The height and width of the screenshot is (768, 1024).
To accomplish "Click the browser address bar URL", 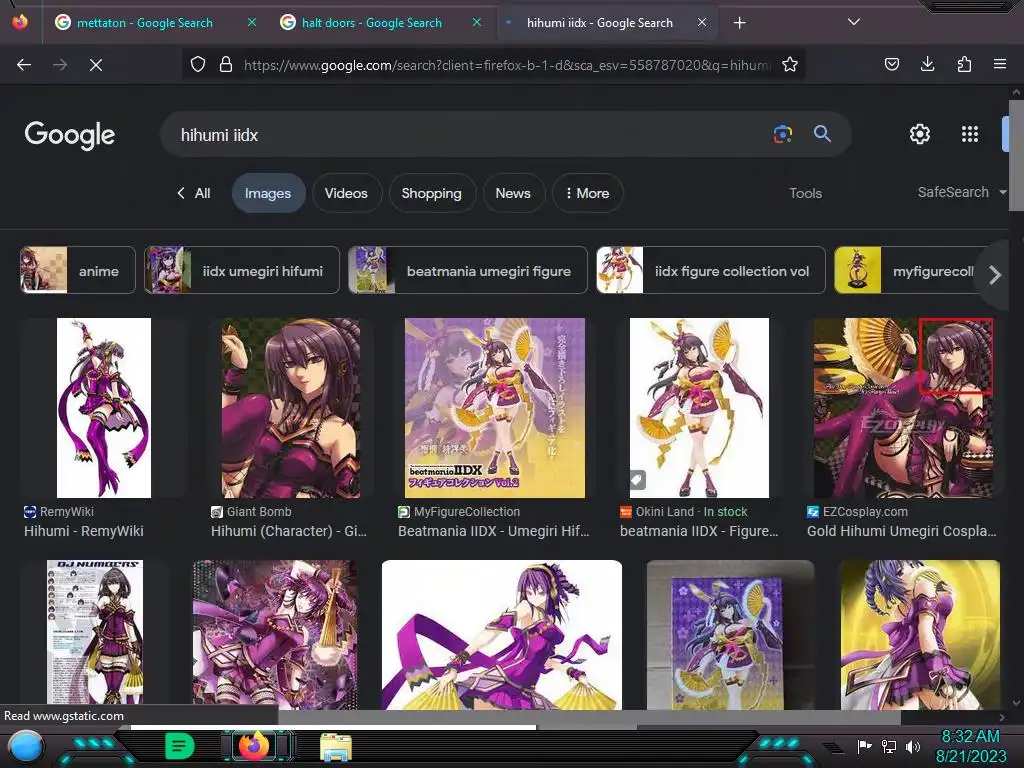I will (x=506, y=65).
